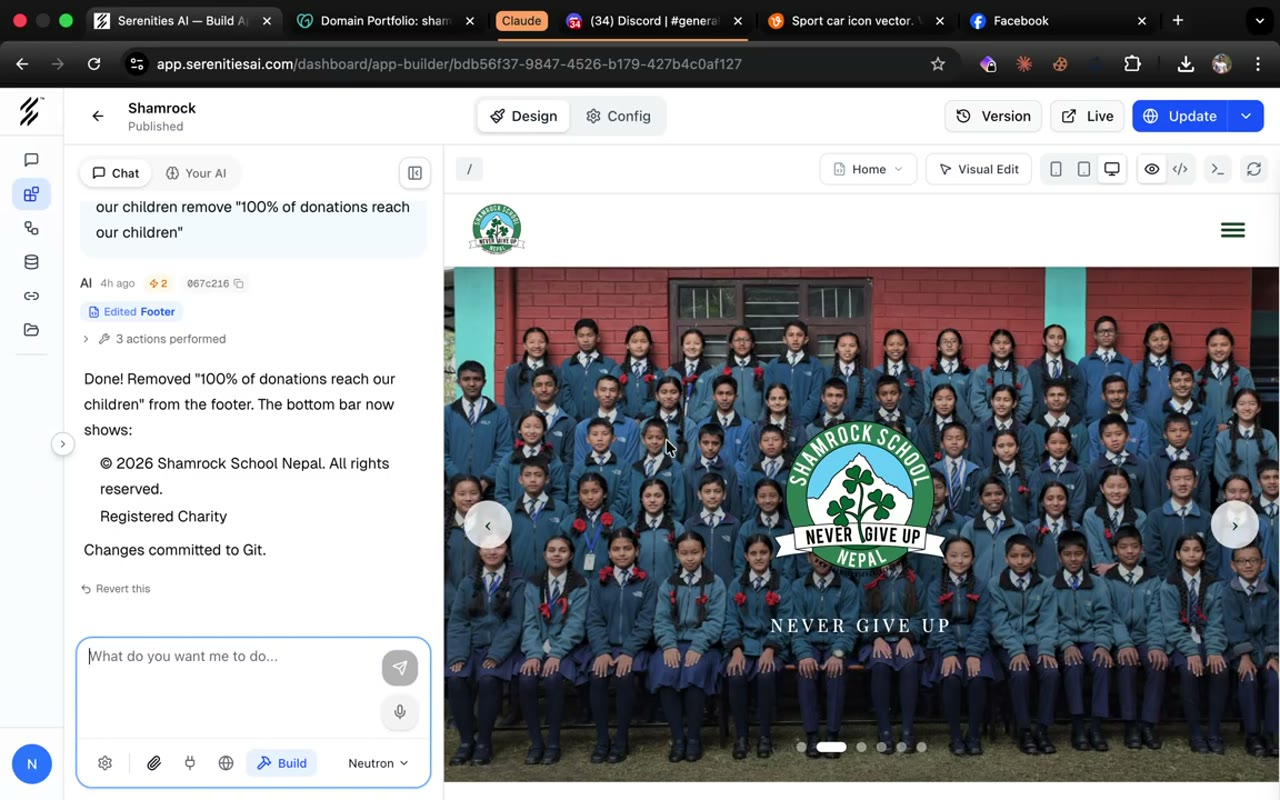
Task: Click the N user avatar
Action: [x=32, y=764]
